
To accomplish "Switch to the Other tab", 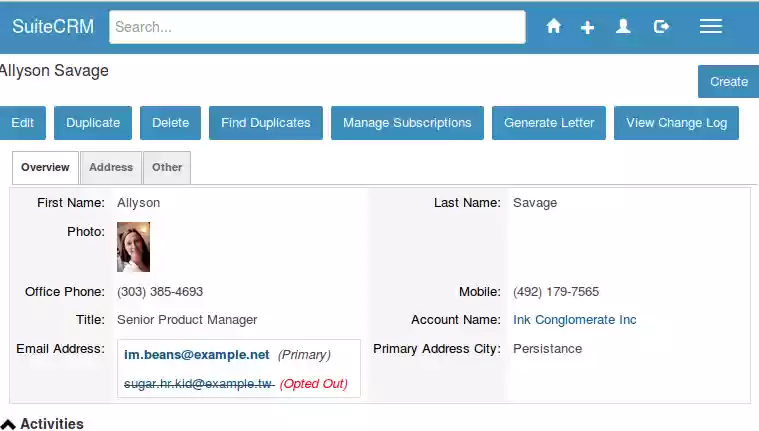I will 167,168.
